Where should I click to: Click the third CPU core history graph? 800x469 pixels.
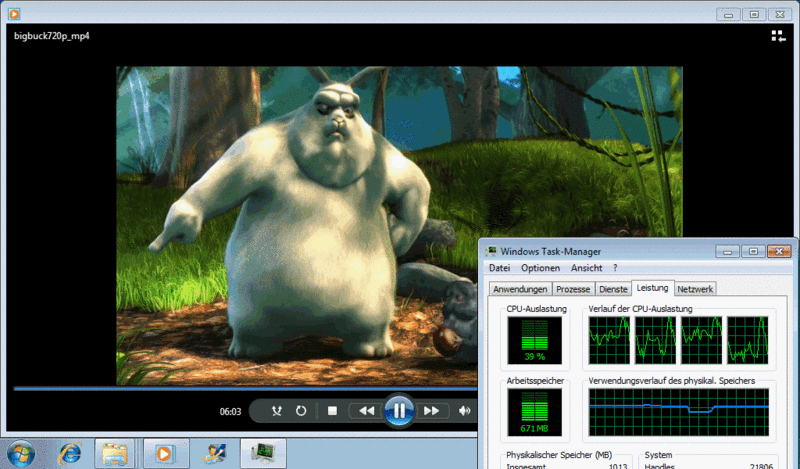coord(702,340)
